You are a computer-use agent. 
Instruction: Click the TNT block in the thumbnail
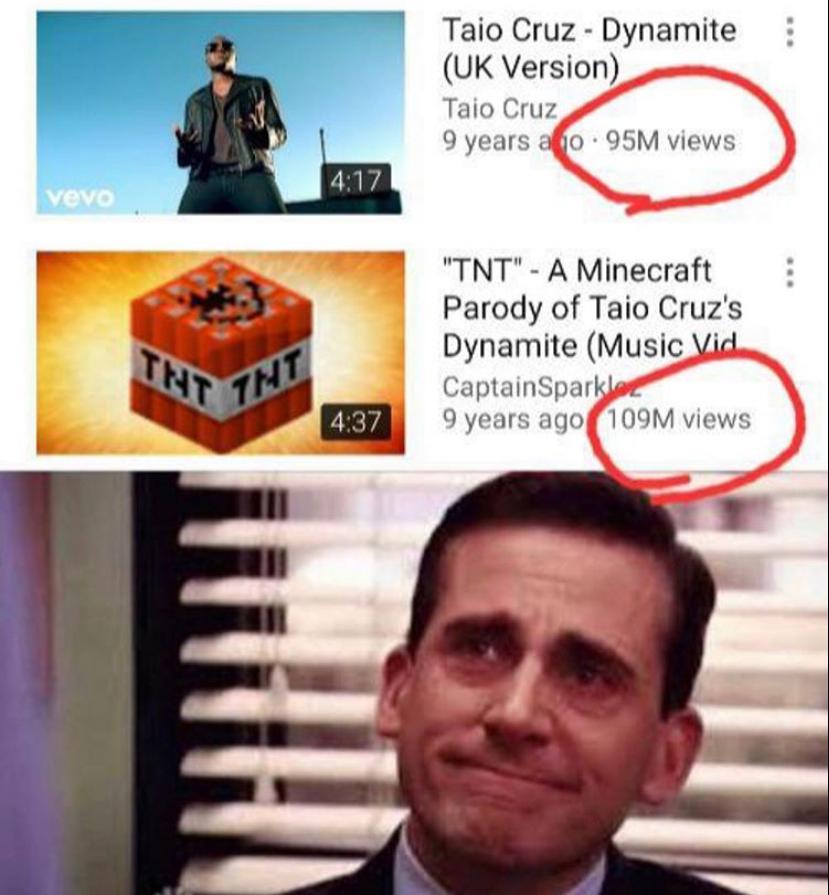click(221, 354)
